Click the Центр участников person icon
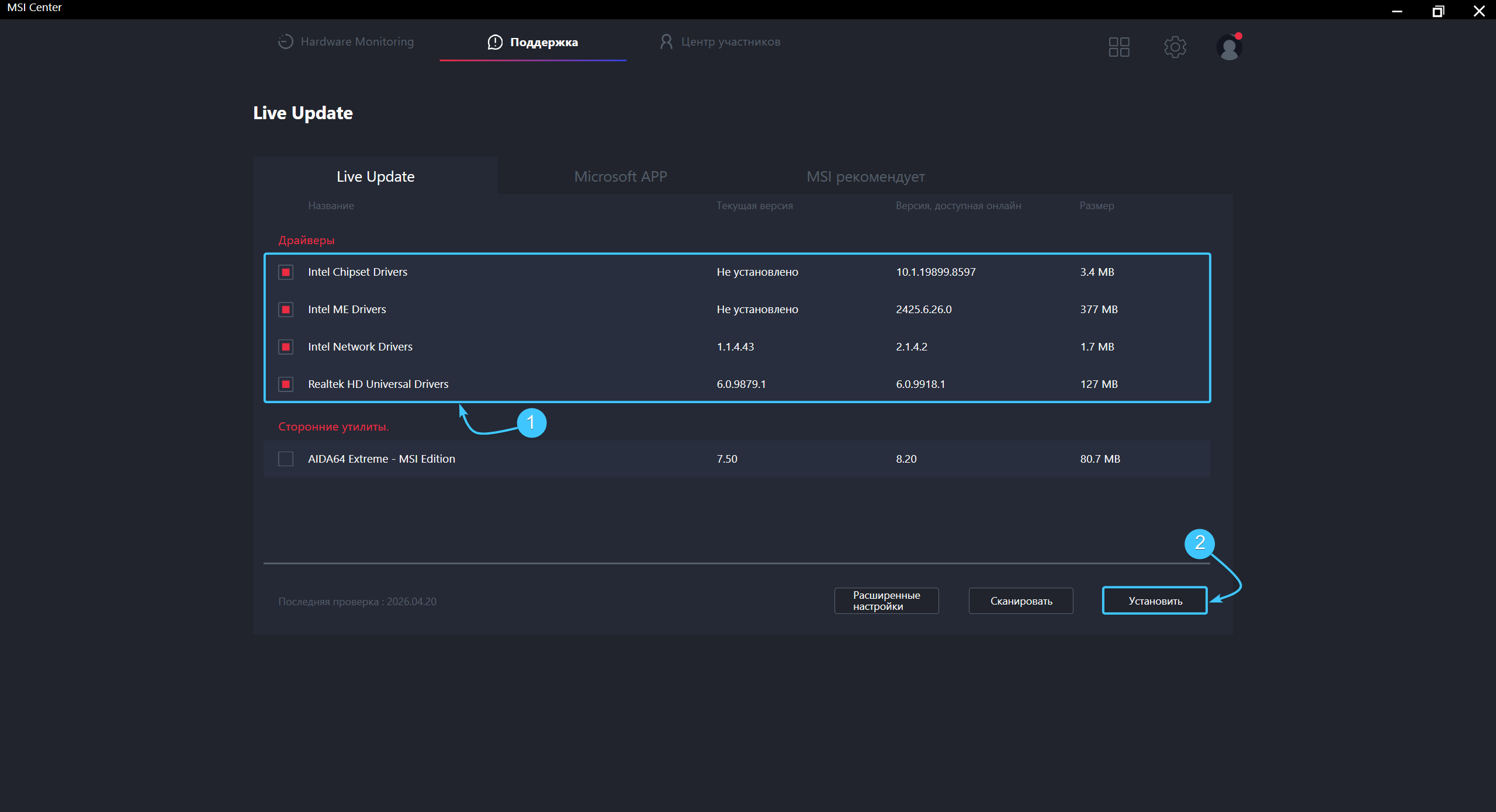The width and height of the screenshot is (1496, 812). tap(666, 41)
